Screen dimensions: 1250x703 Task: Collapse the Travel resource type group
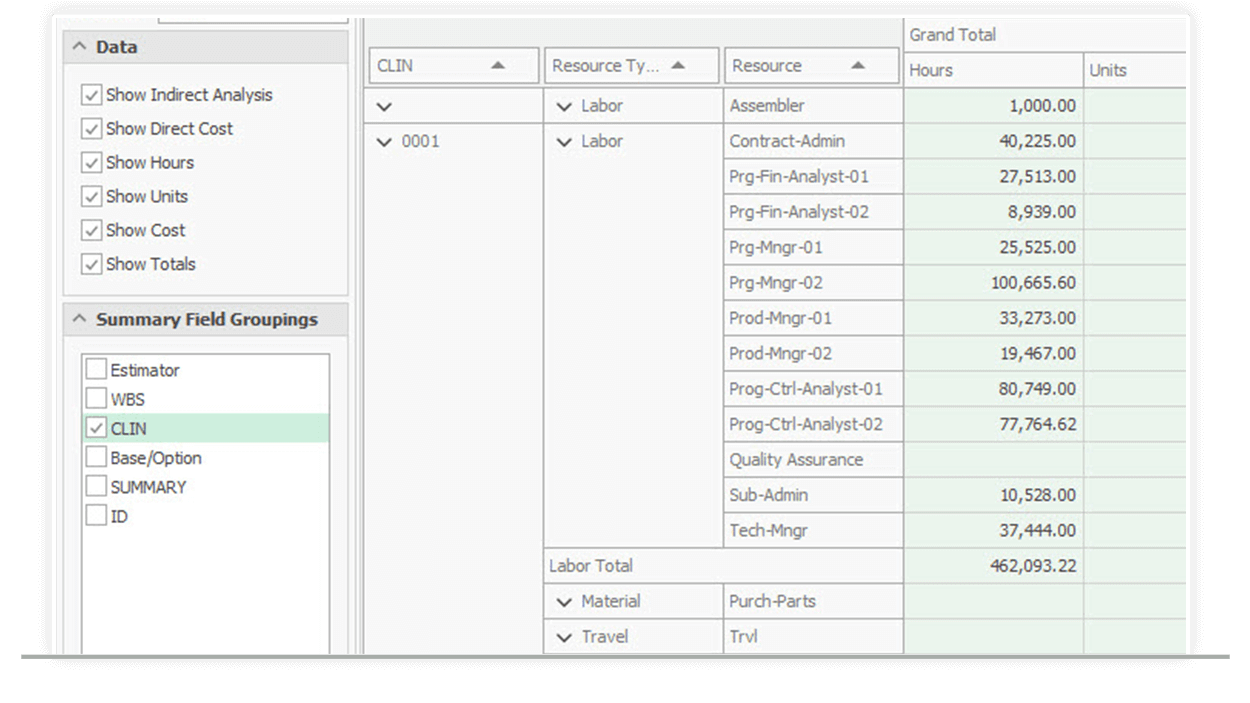[564, 636]
